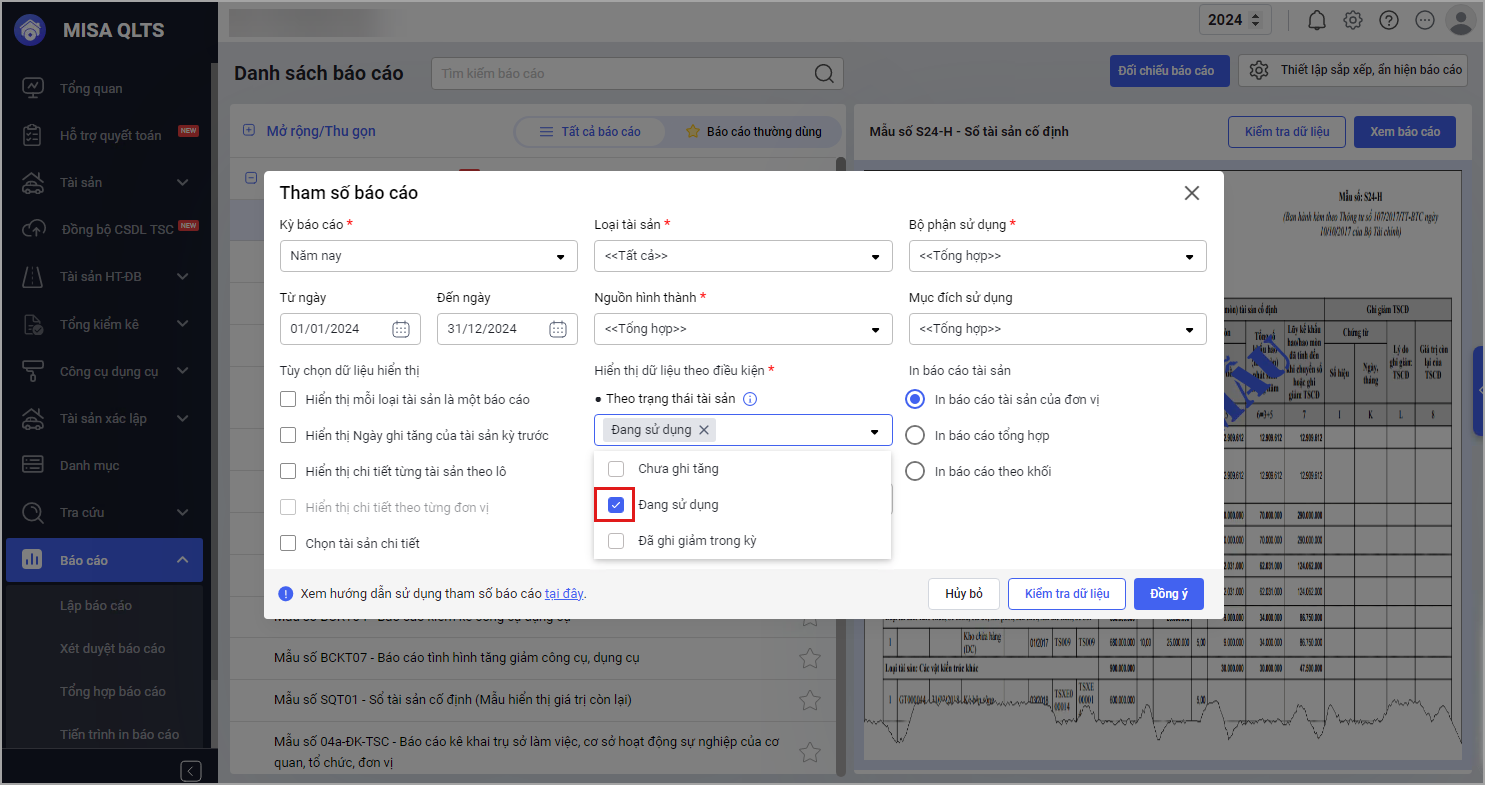Click the user avatar icon
1485x785 pixels.
pos(1461,20)
